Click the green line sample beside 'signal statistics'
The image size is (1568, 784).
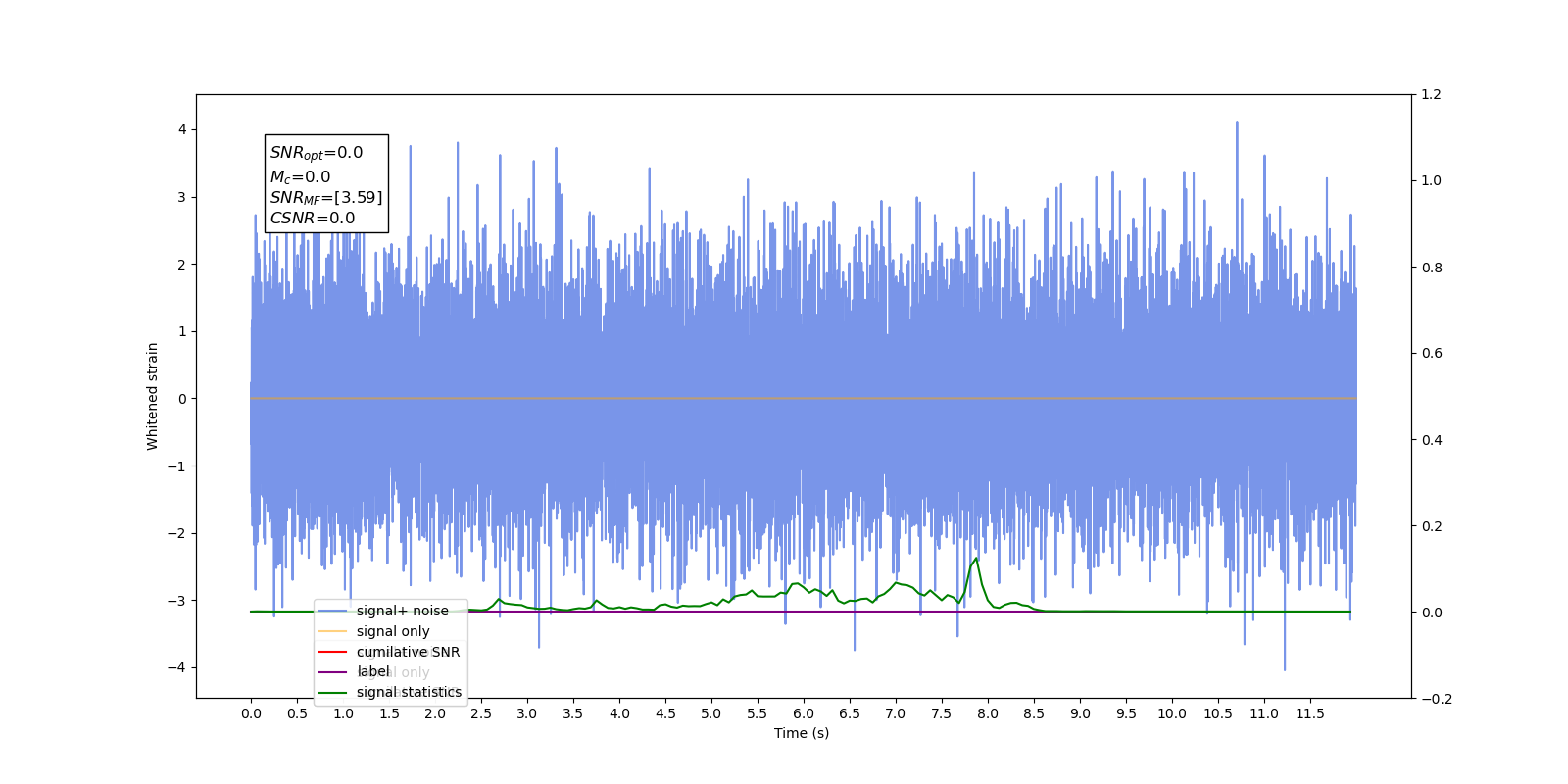point(333,692)
